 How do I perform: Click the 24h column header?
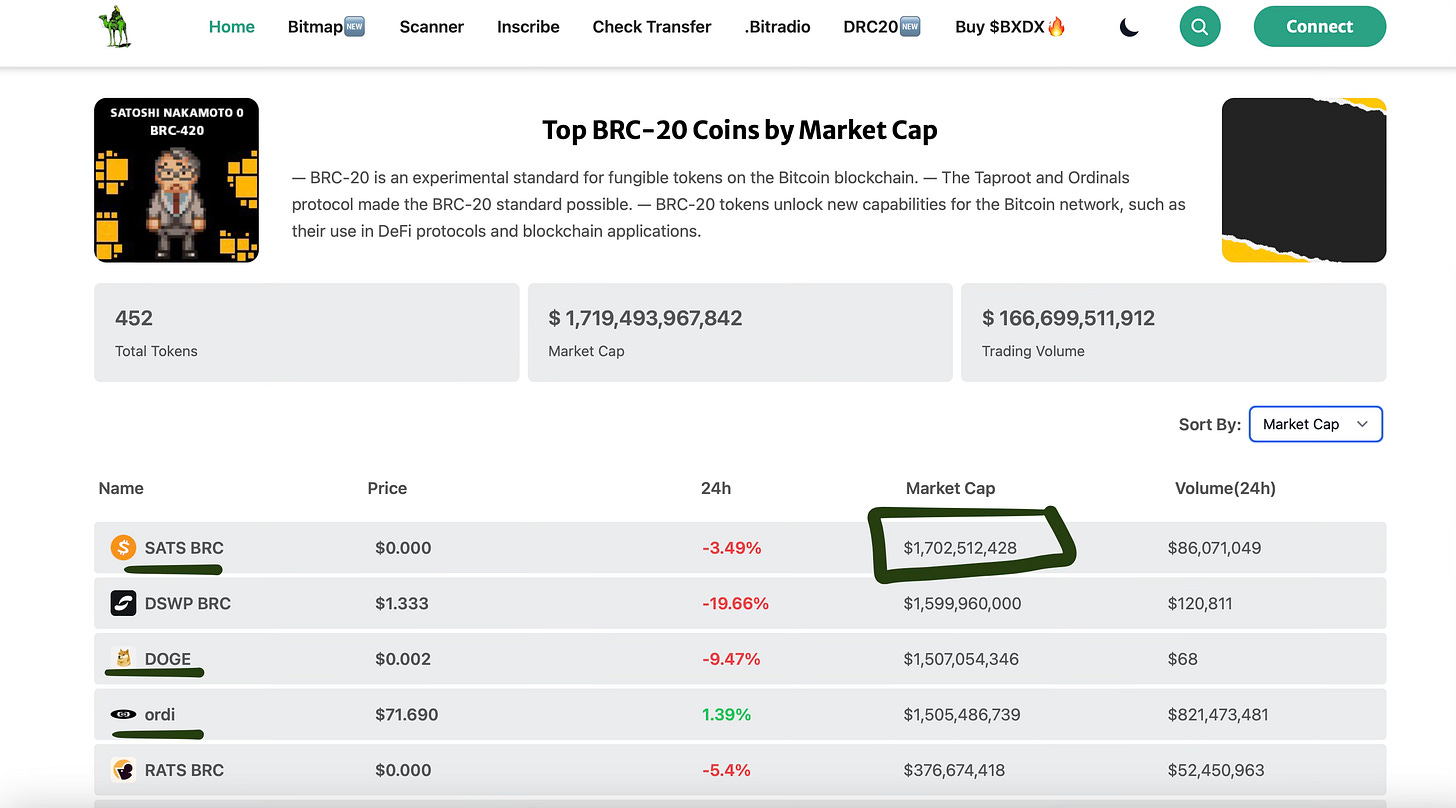coord(716,488)
